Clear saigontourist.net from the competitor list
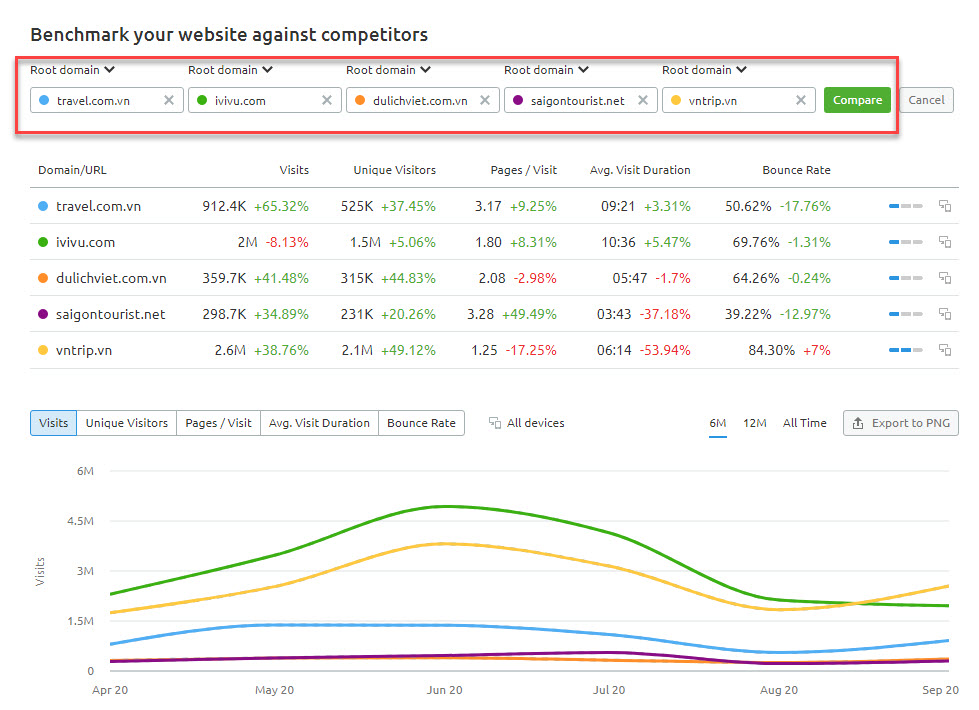 (x=642, y=100)
